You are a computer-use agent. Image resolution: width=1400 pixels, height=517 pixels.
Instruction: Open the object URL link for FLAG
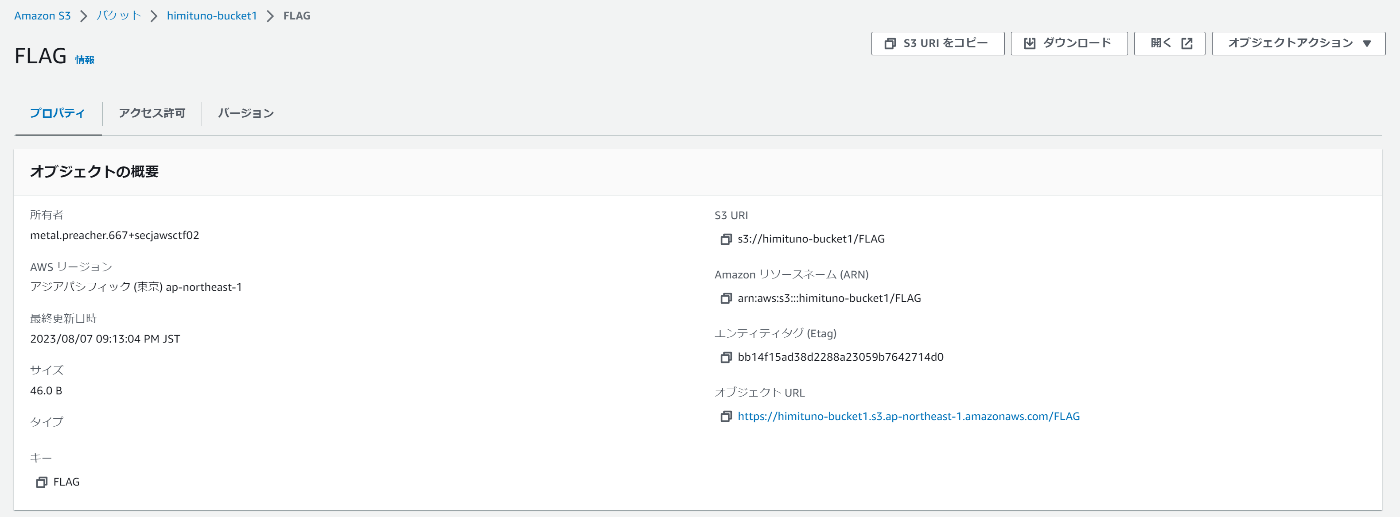909,416
